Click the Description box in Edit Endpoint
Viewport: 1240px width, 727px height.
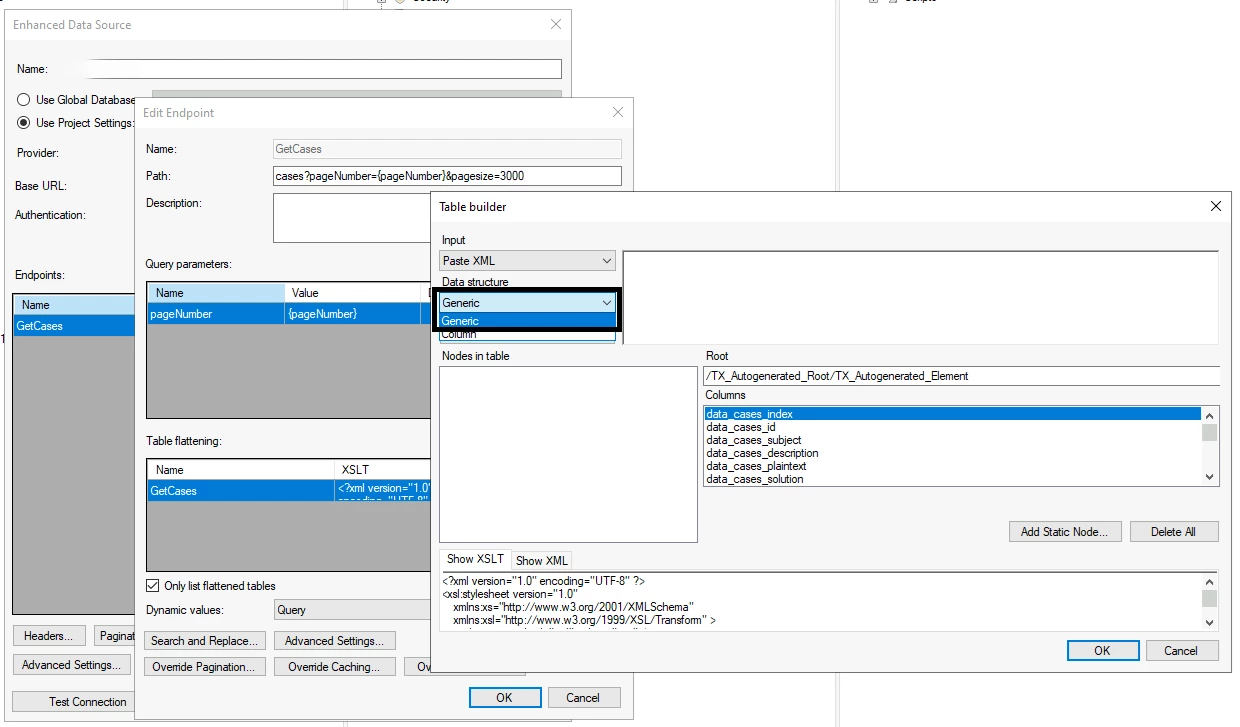point(352,218)
